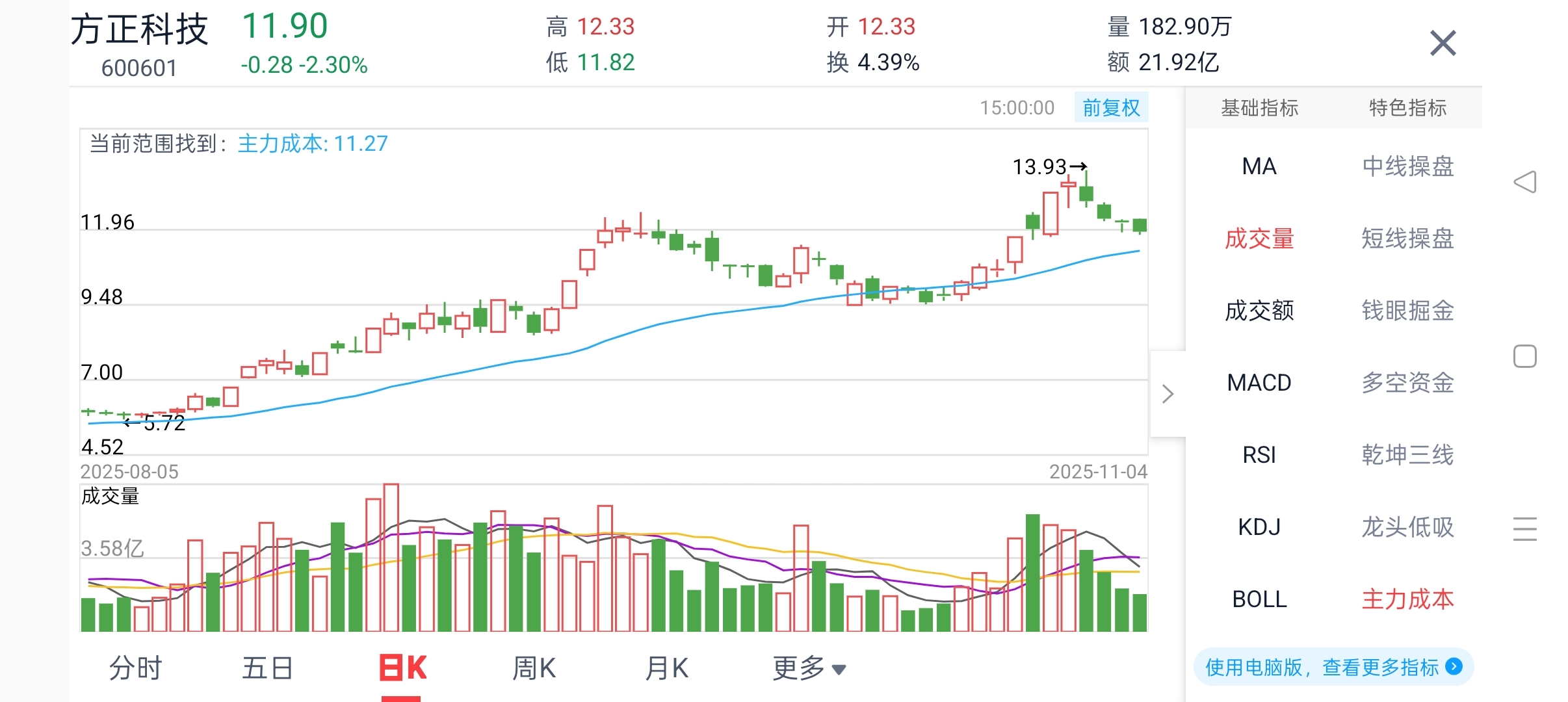Click the arrow icon on PC version link
The height and width of the screenshot is (702, 1568).
tap(1454, 666)
